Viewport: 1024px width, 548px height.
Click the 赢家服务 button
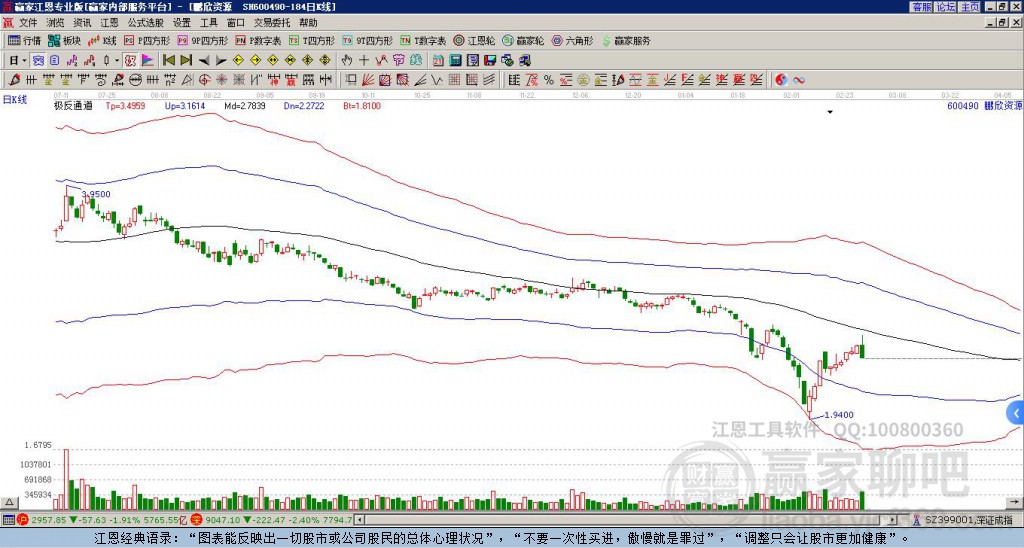pos(626,40)
